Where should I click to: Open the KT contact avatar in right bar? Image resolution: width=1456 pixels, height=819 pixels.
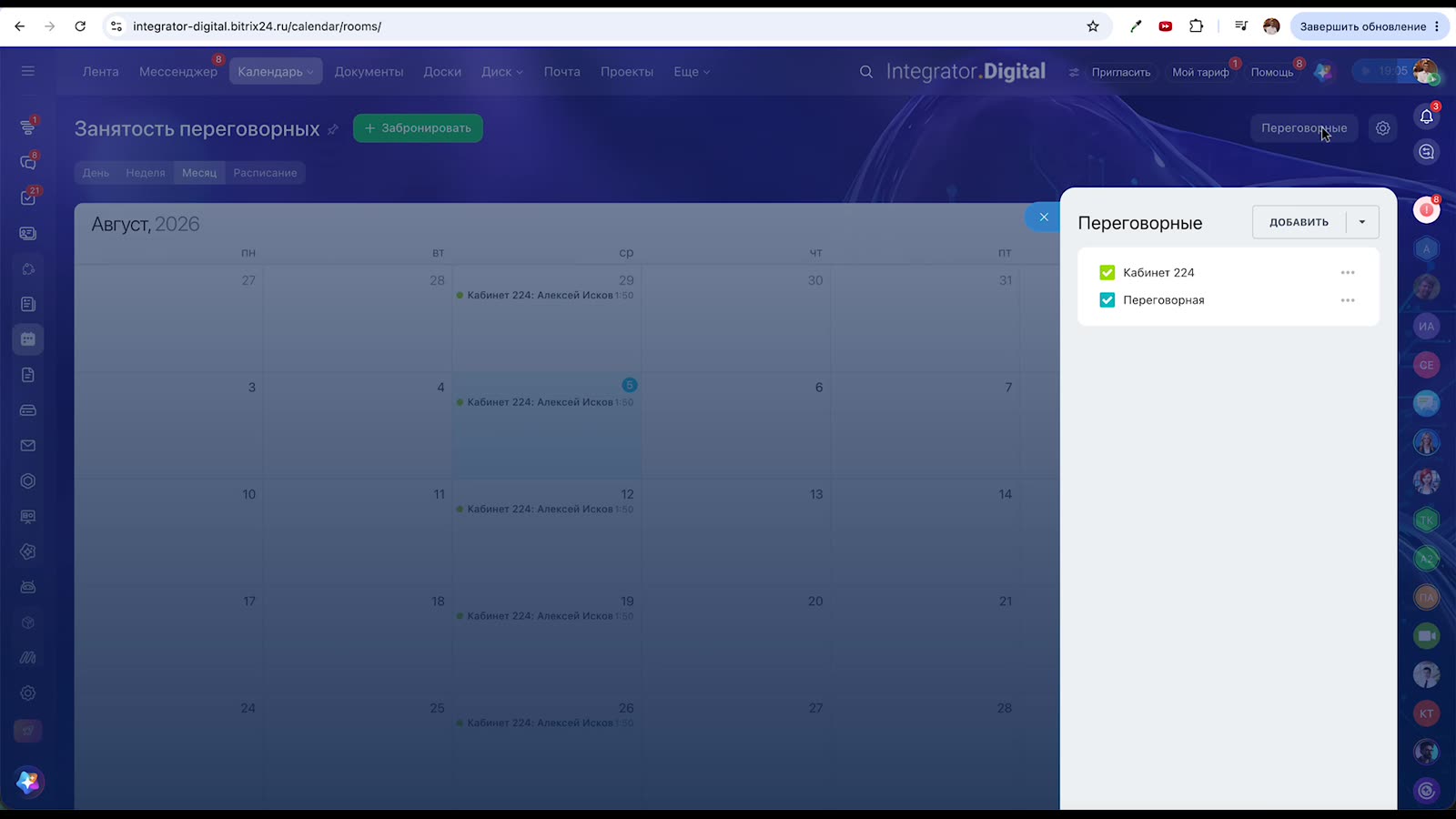1427,713
